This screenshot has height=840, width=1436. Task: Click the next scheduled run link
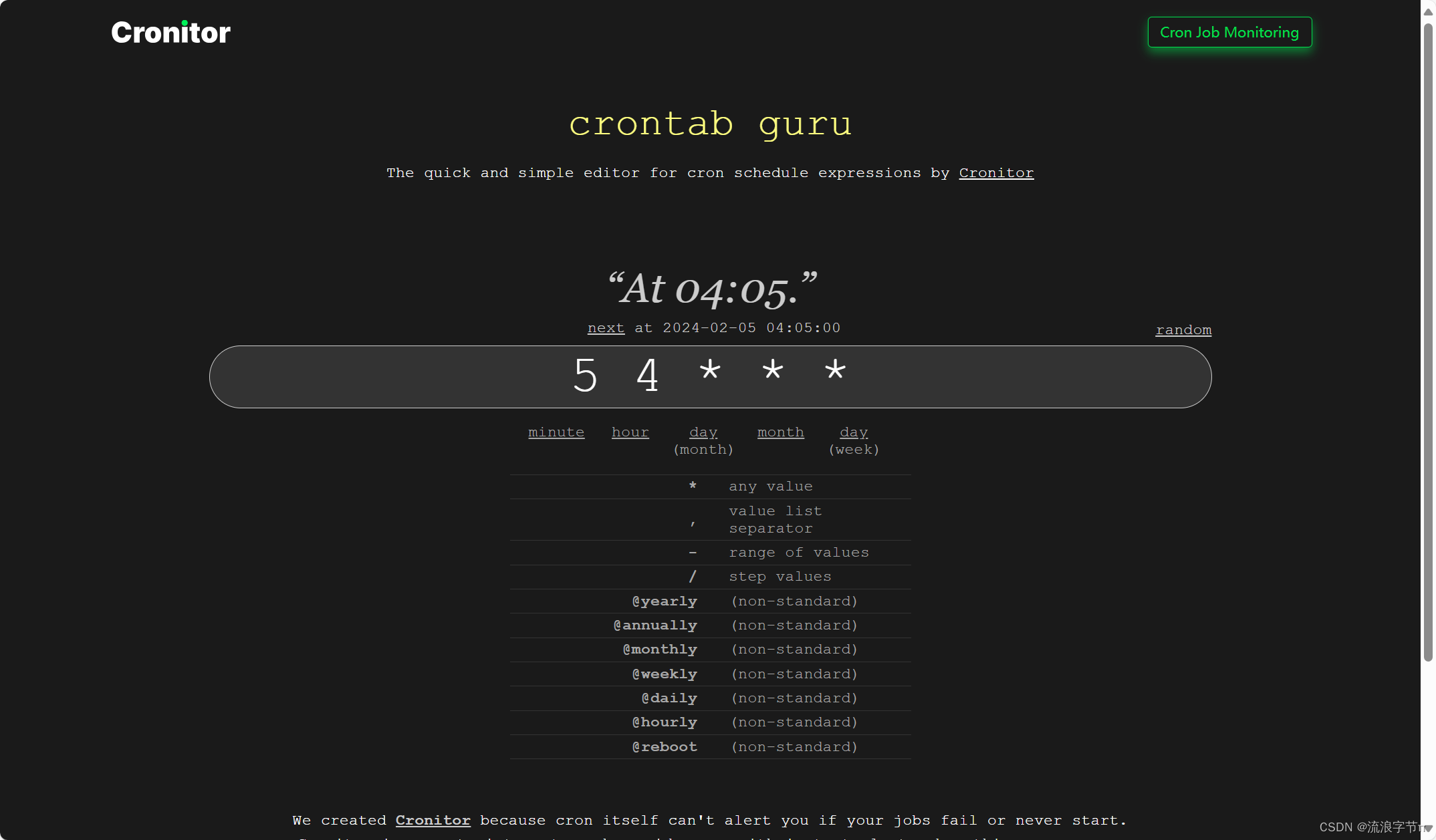pos(606,327)
